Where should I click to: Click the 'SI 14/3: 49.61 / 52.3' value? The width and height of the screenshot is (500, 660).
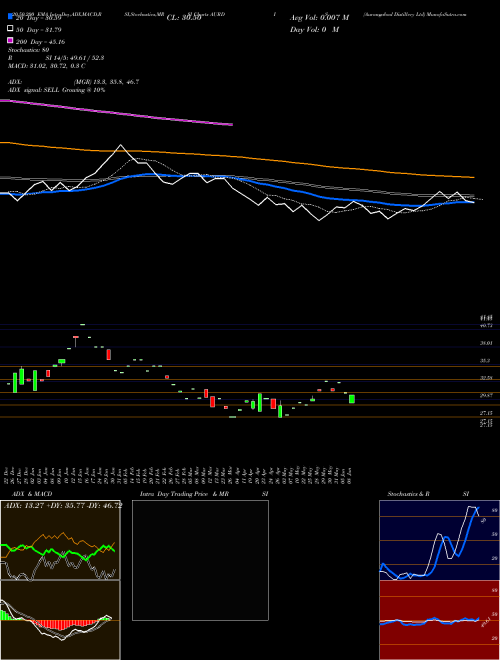pos(75,58)
